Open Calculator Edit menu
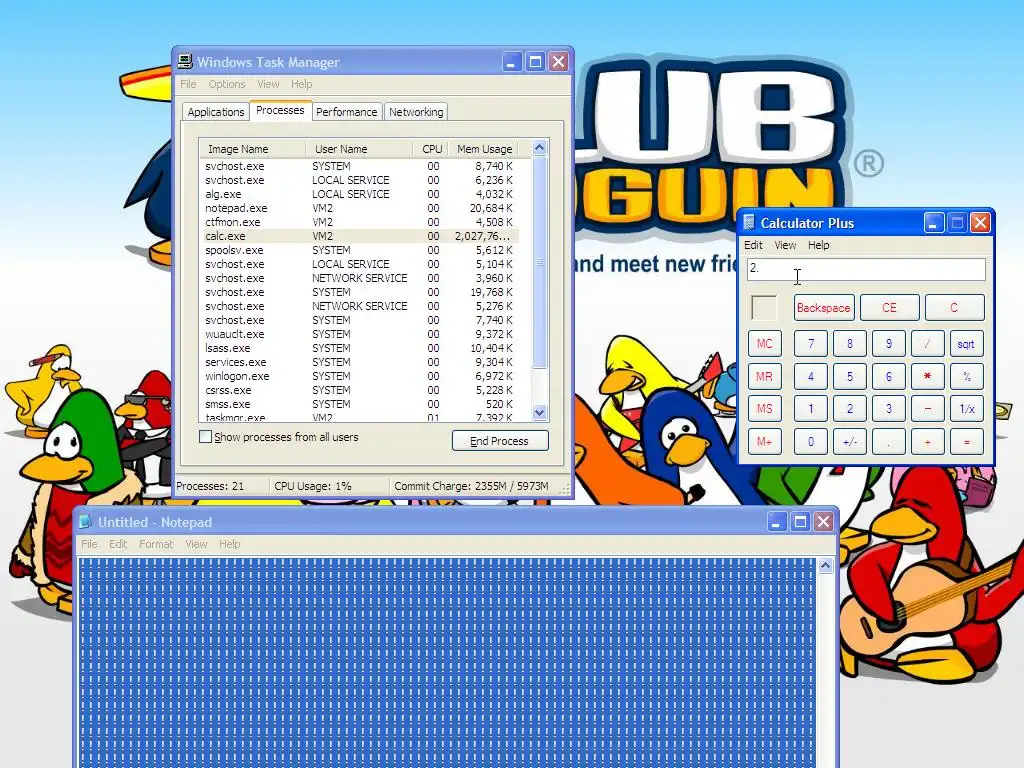The height and width of the screenshot is (768, 1024). coord(753,245)
